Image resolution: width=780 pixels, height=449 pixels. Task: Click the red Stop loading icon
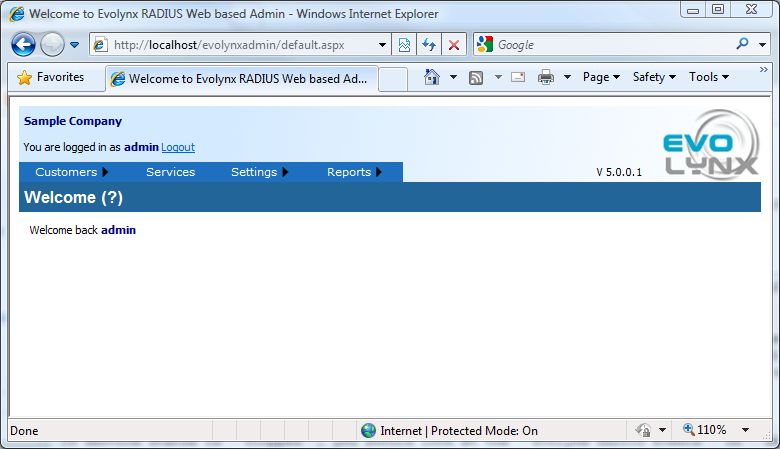453,45
